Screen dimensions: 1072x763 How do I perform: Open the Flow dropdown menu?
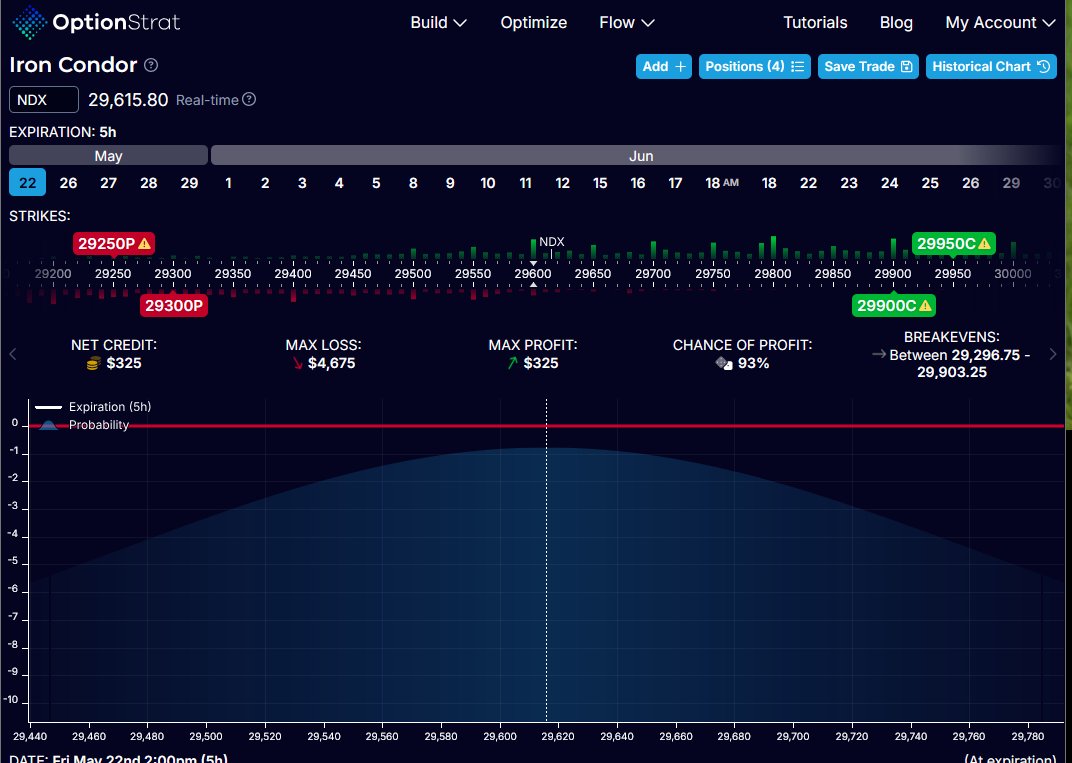(627, 23)
